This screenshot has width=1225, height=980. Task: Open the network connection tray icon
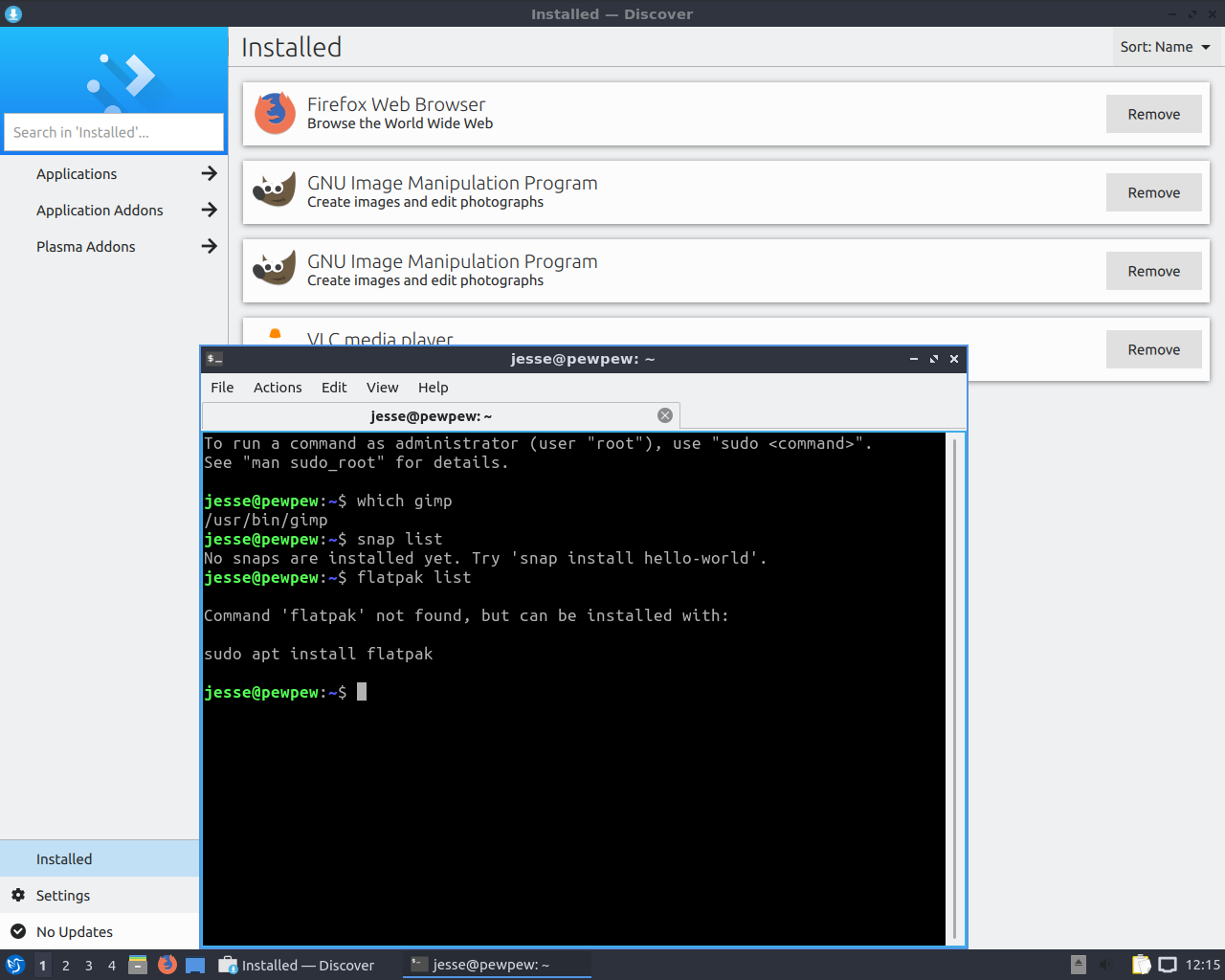(1168, 965)
